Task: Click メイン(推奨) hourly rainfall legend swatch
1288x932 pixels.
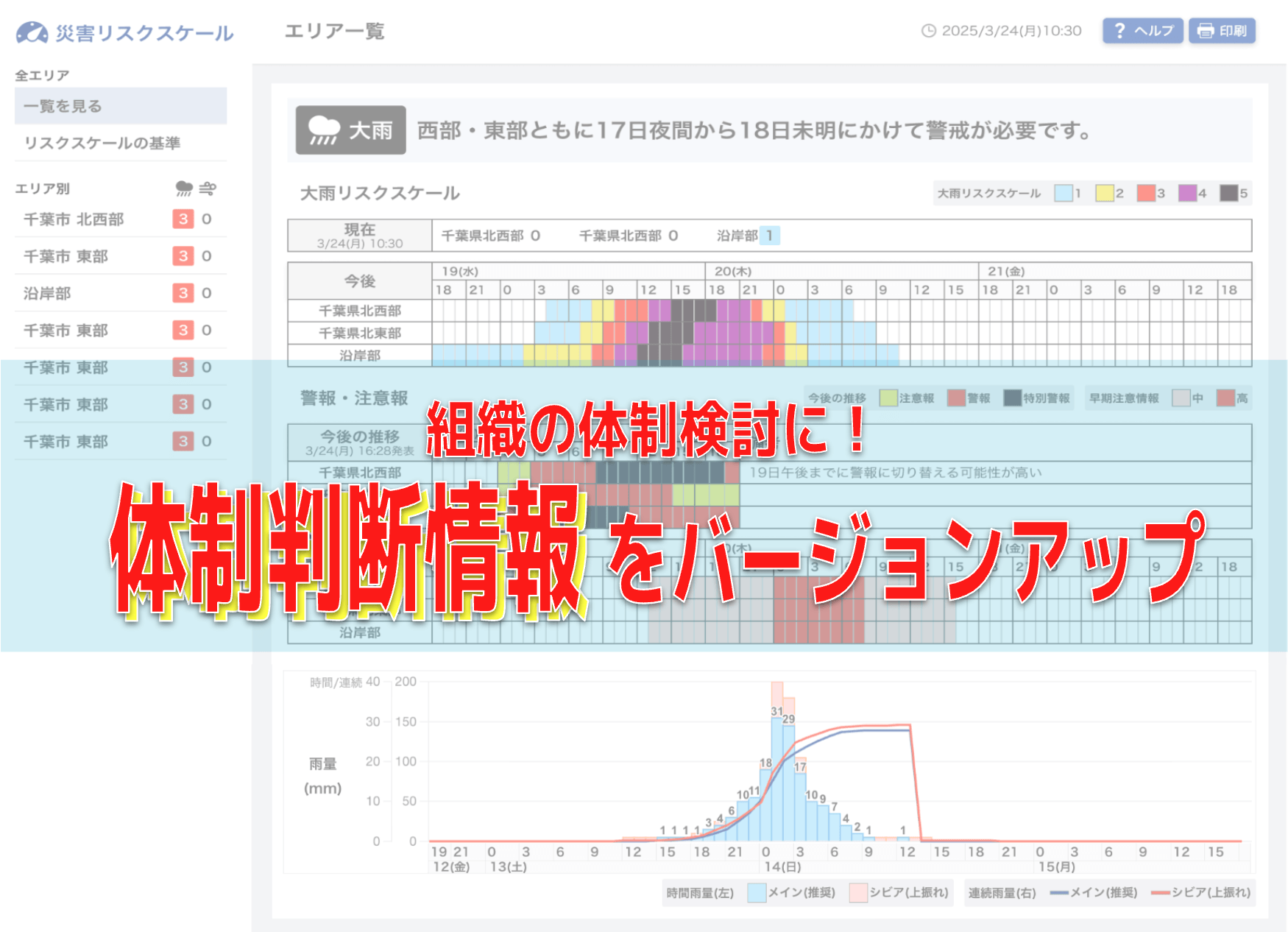Action: coord(757,893)
